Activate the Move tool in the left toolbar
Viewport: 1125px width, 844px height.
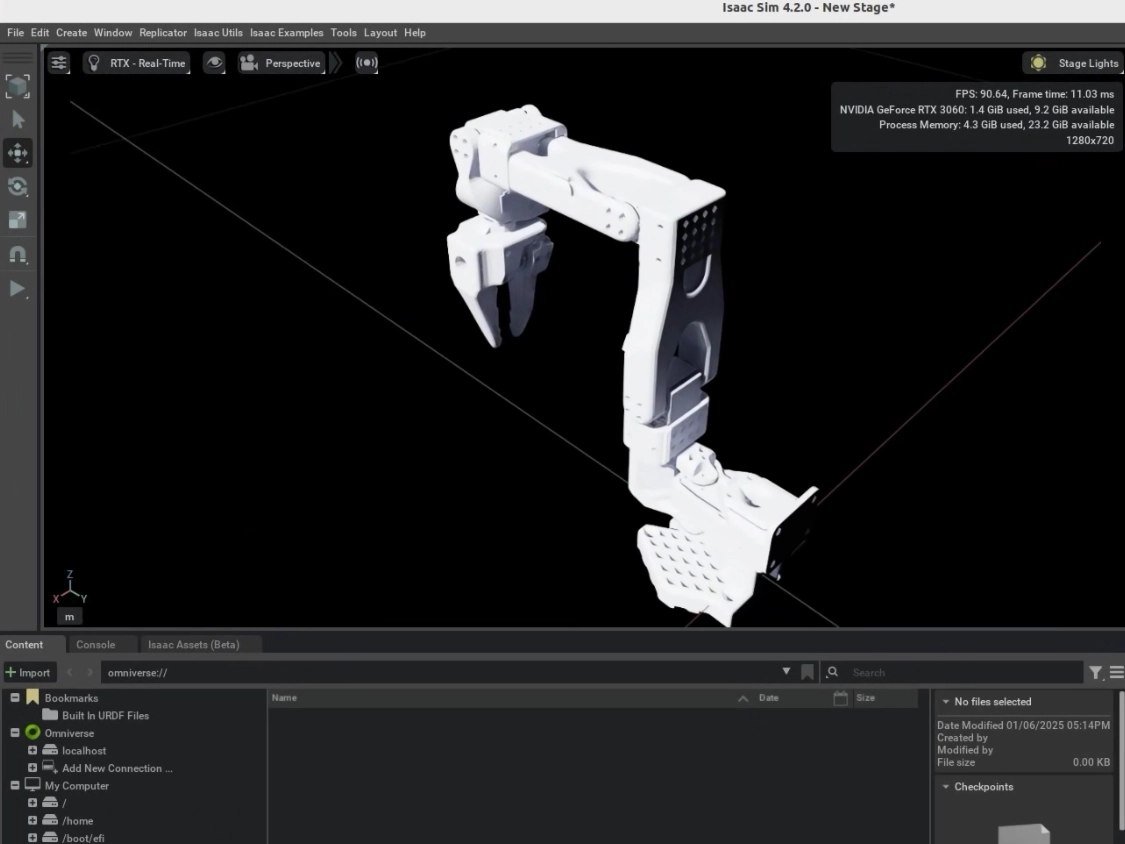click(17, 153)
